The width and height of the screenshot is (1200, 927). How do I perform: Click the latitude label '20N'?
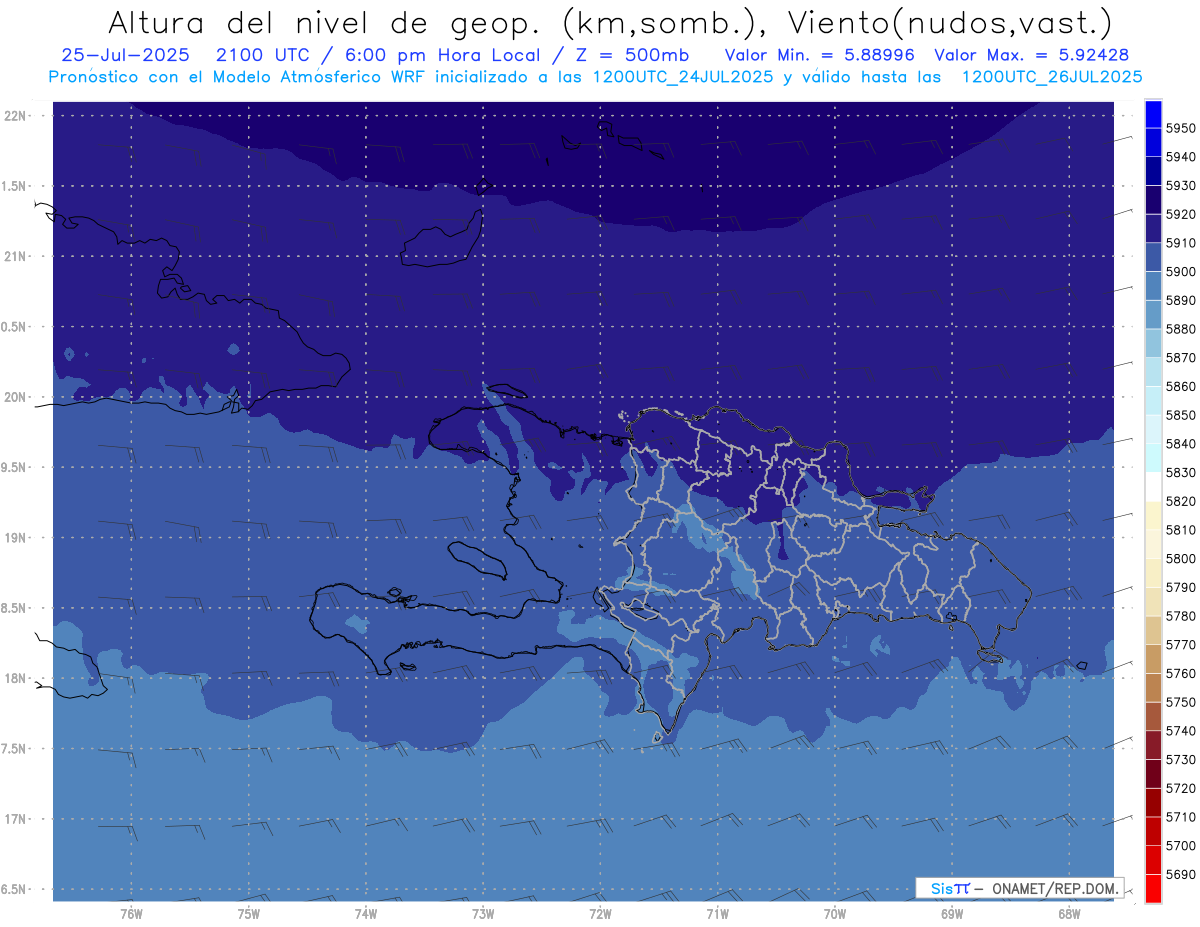16,397
